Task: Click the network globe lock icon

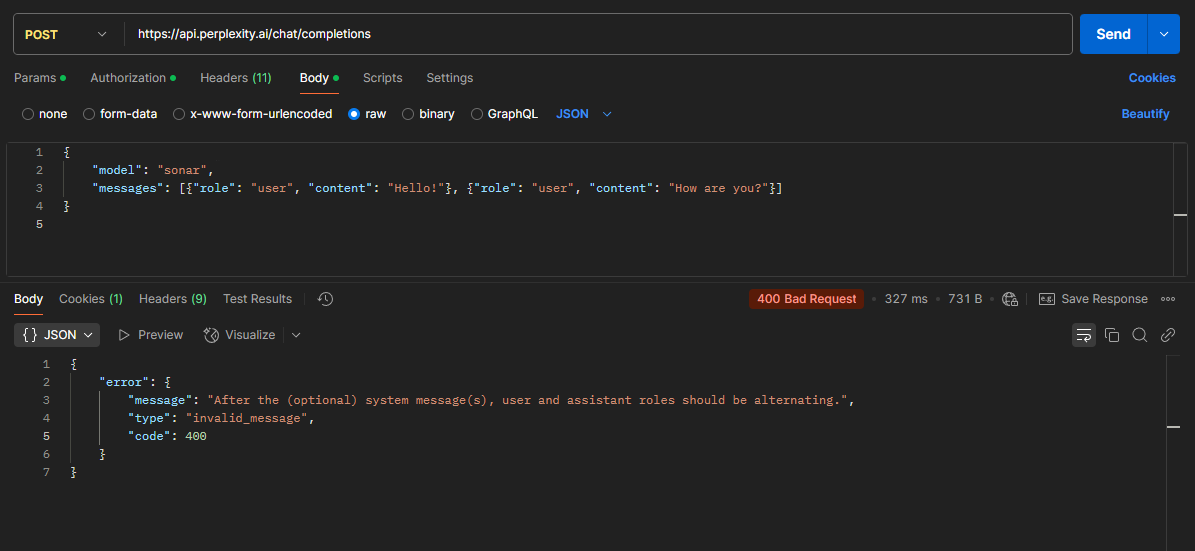Action: tap(1011, 299)
